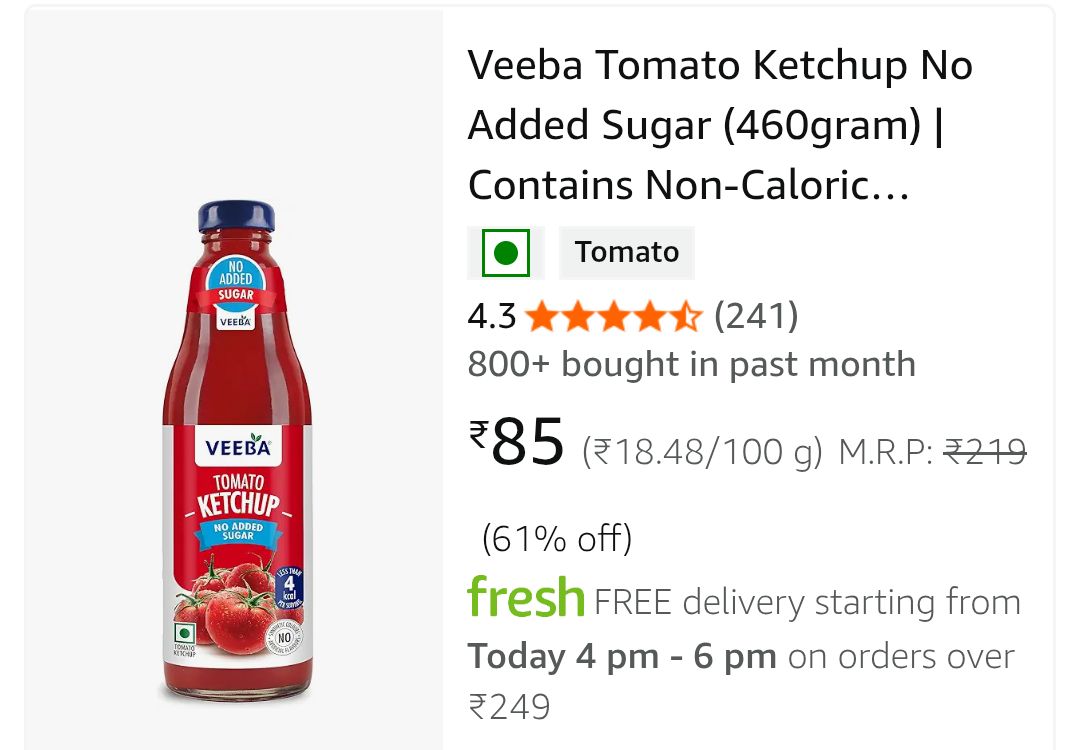Click the small veg mark on the bottle label

pos(183,635)
